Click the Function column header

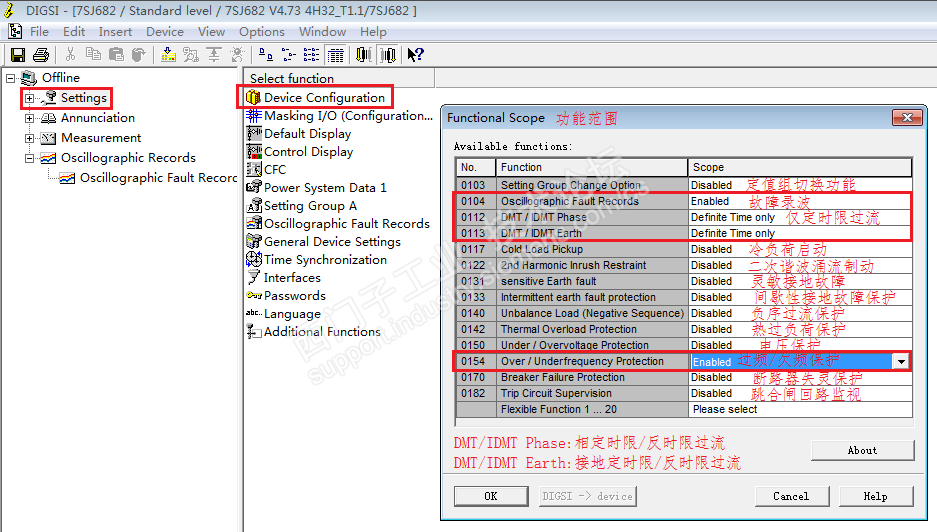pyautogui.click(x=592, y=167)
